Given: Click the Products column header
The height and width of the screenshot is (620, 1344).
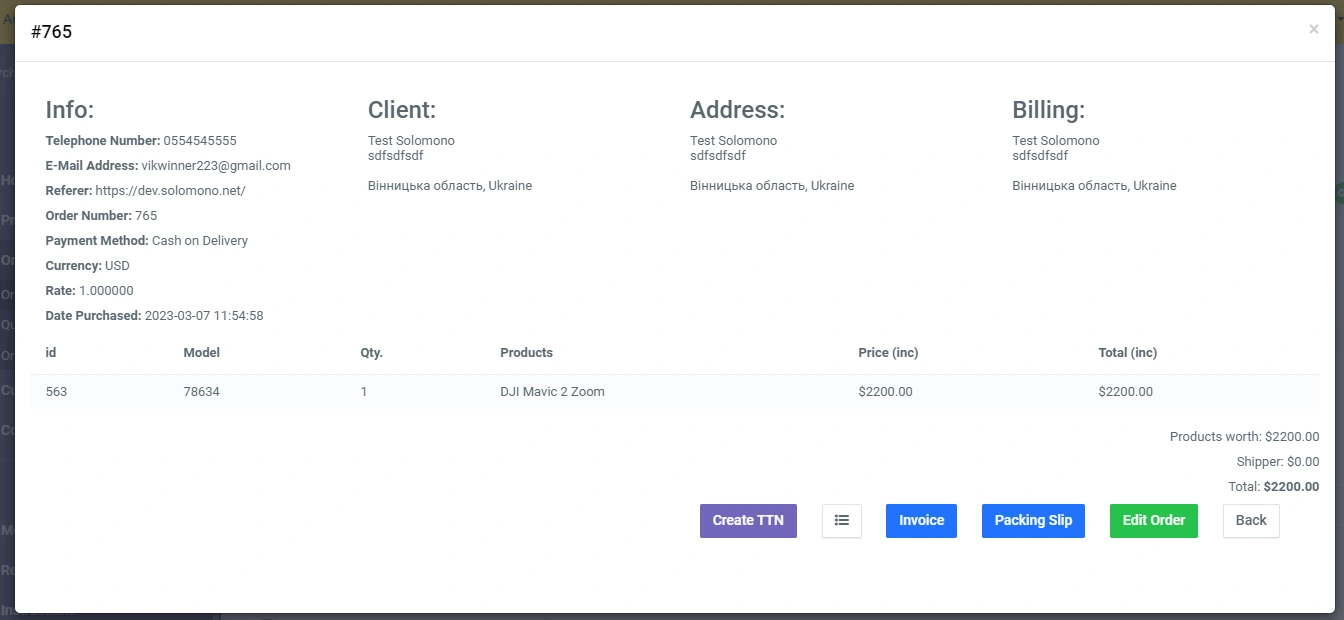Looking at the screenshot, I should click(526, 352).
